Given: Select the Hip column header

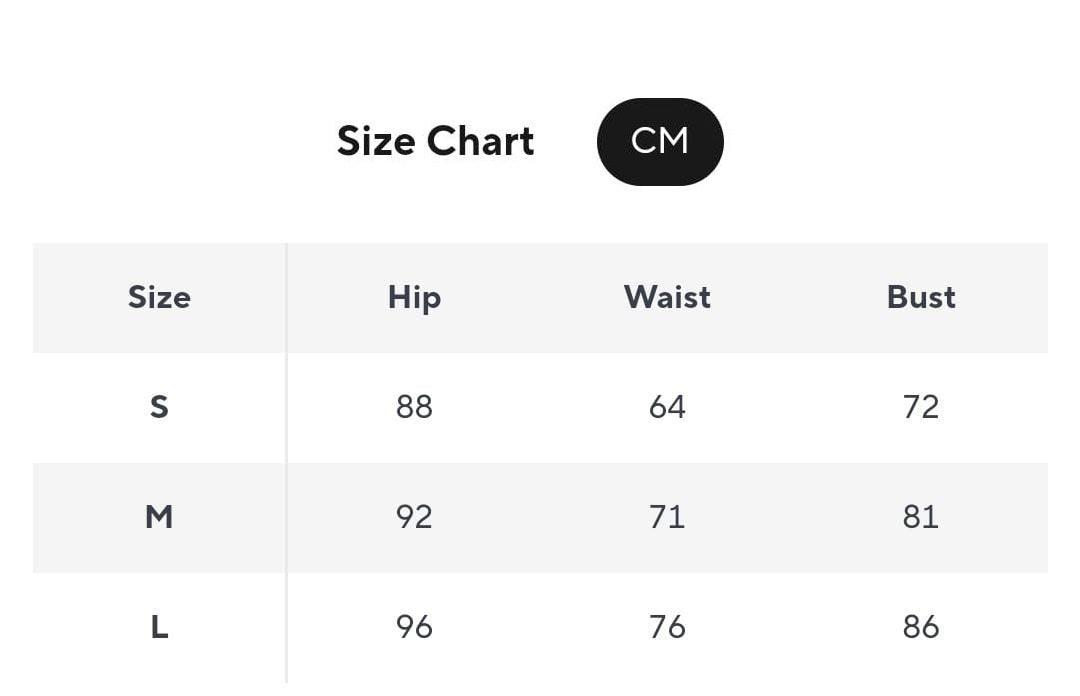Looking at the screenshot, I should (x=414, y=297).
